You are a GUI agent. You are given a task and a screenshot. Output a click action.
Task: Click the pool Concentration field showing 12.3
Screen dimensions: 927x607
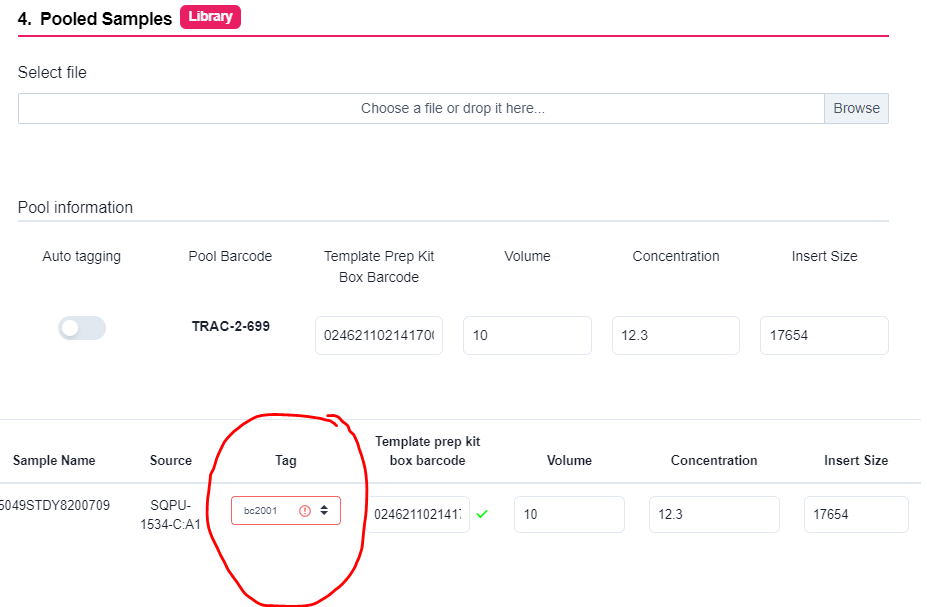tap(676, 335)
